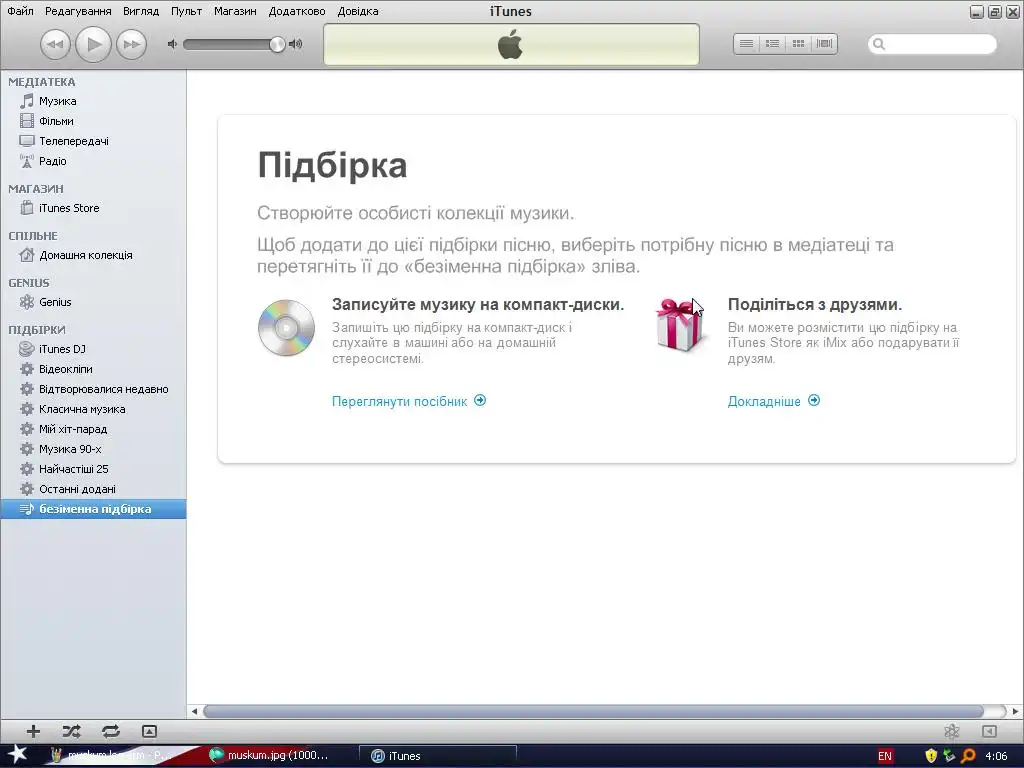The image size is (1024, 768).
Task: Click the next track fast-forward button
Action: pyautogui.click(x=131, y=44)
